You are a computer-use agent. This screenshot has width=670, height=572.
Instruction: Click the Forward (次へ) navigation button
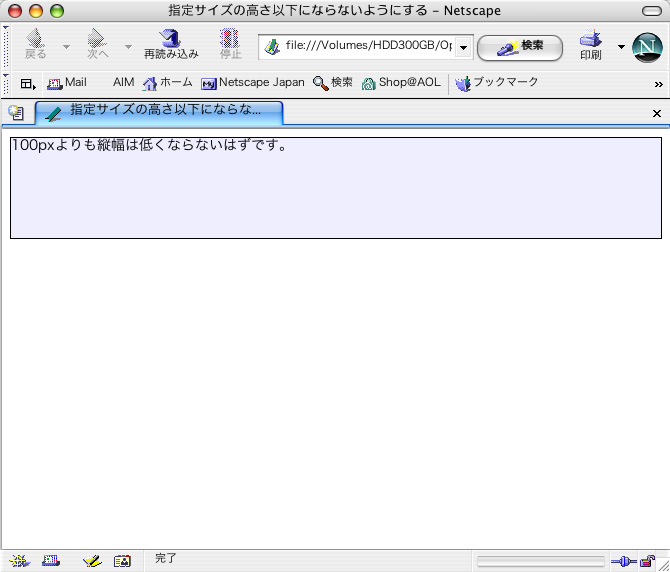click(97, 44)
